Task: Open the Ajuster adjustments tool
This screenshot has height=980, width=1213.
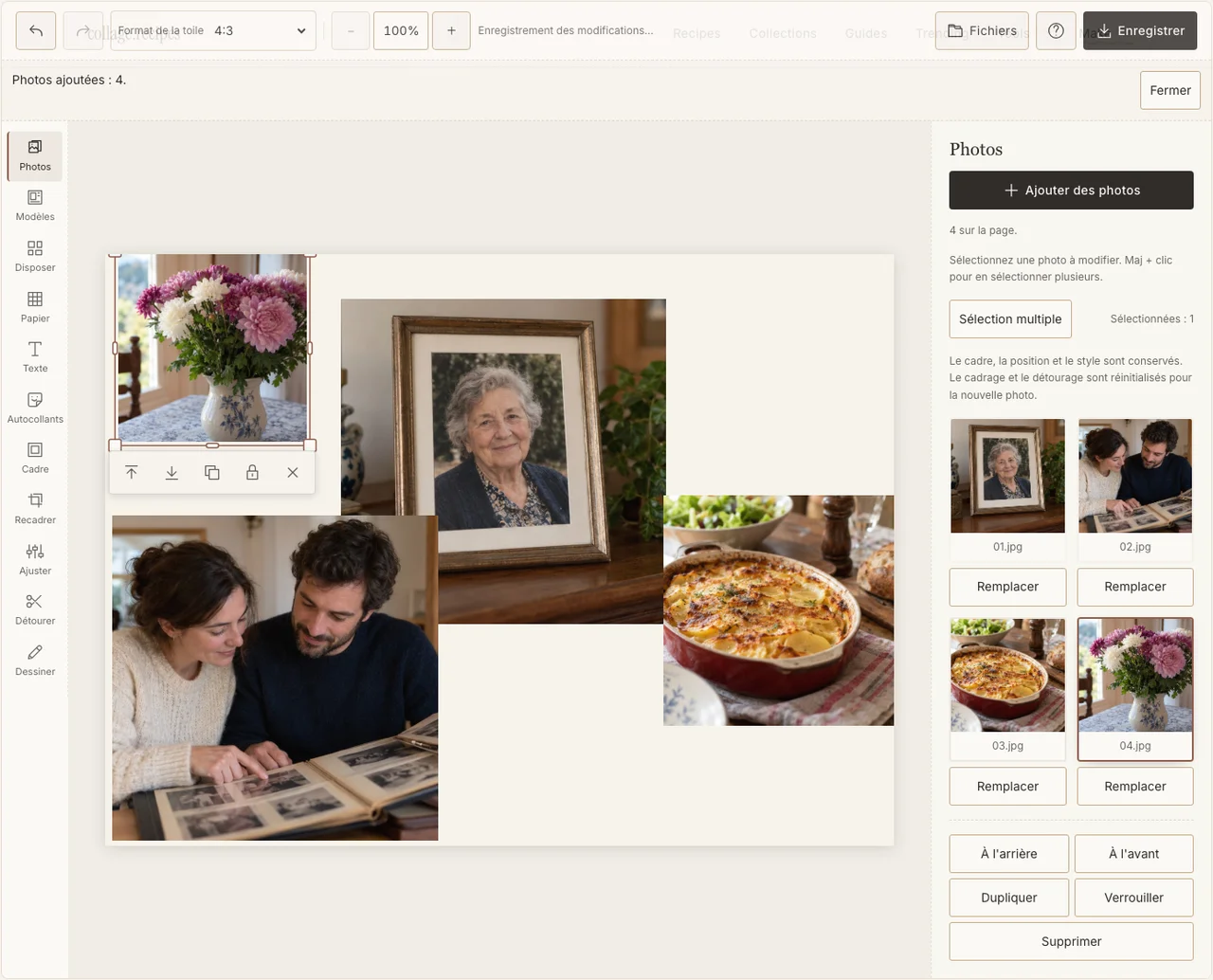Action: (x=35, y=559)
